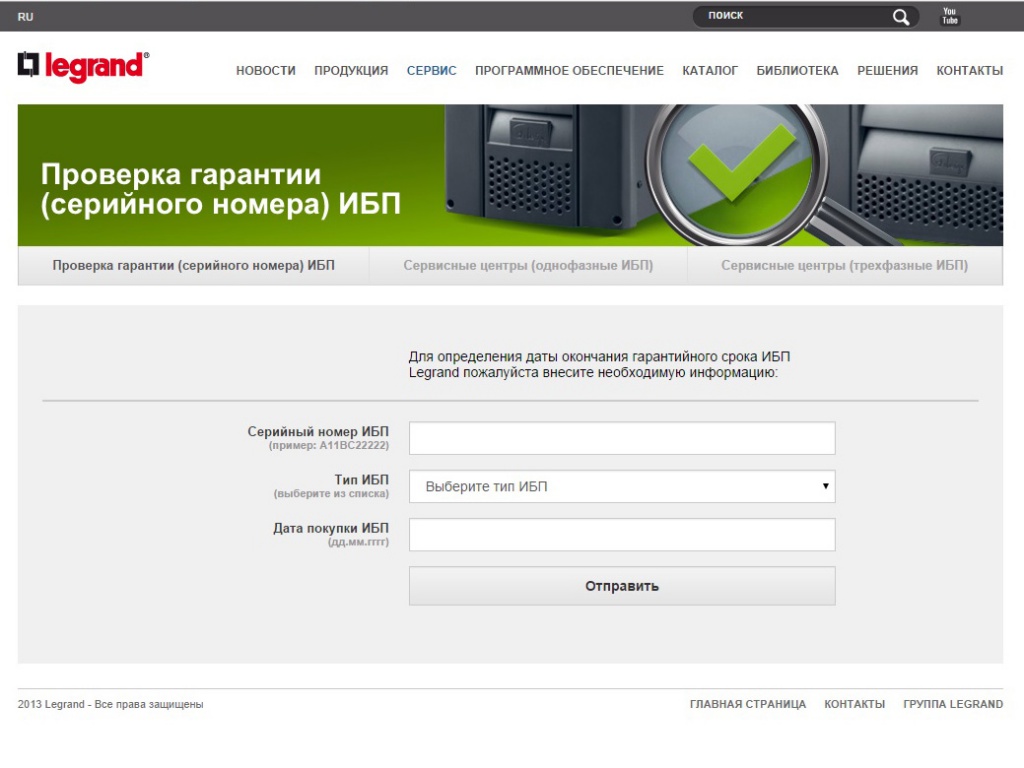Click the Дата покупки ИБП input field

click(622, 535)
